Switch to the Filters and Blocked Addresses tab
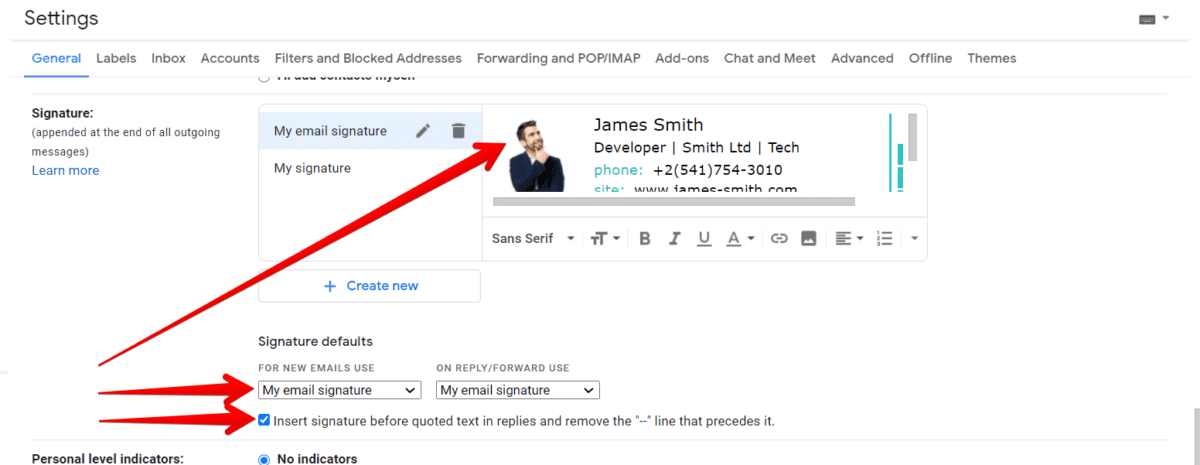1200x465 pixels. [x=368, y=58]
